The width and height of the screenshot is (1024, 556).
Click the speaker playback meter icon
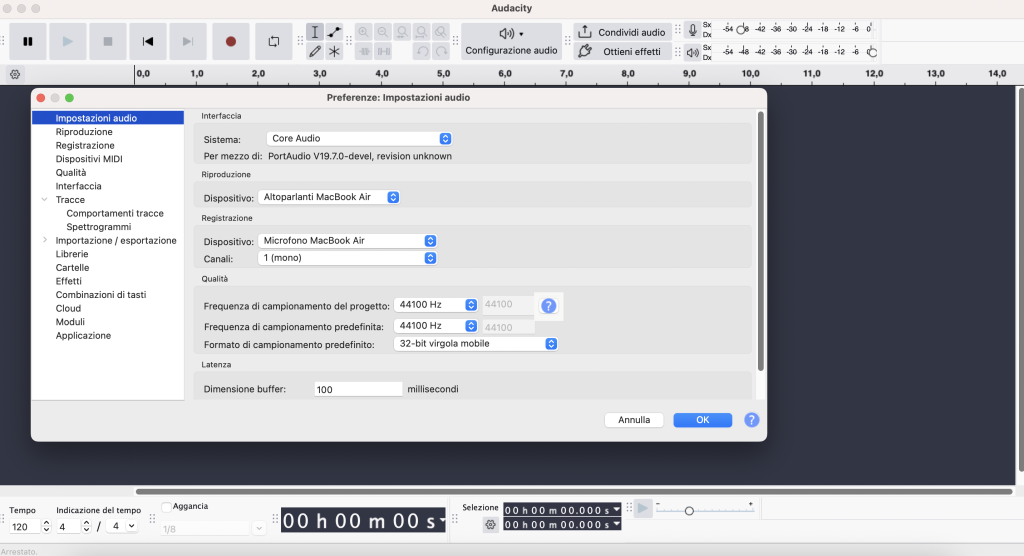pos(692,52)
